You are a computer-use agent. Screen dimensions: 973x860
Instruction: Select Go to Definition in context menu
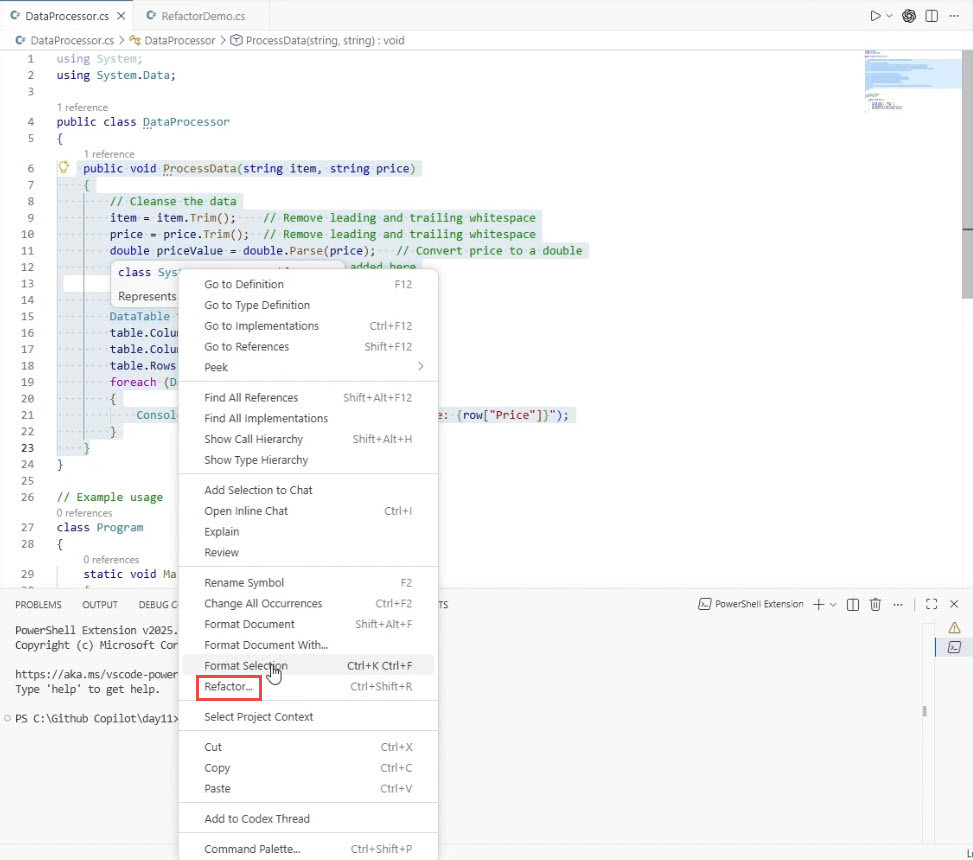coord(308,284)
